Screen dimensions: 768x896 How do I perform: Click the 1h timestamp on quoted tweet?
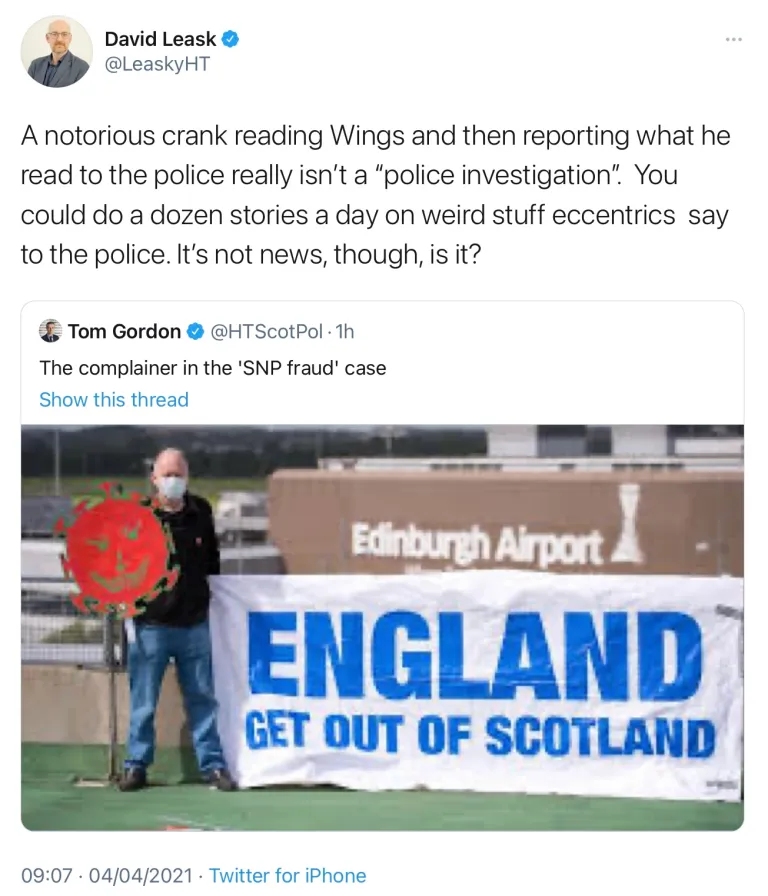point(345,331)
